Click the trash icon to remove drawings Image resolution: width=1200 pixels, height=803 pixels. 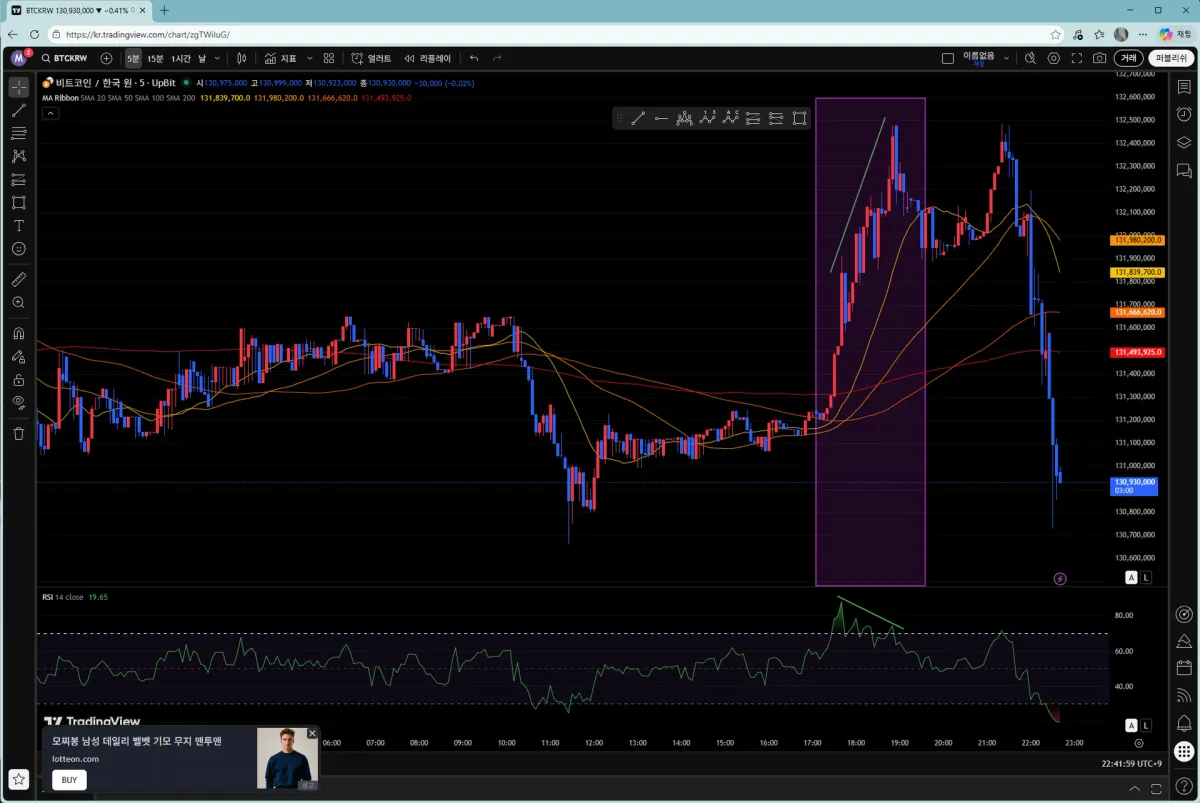(18, 433)
